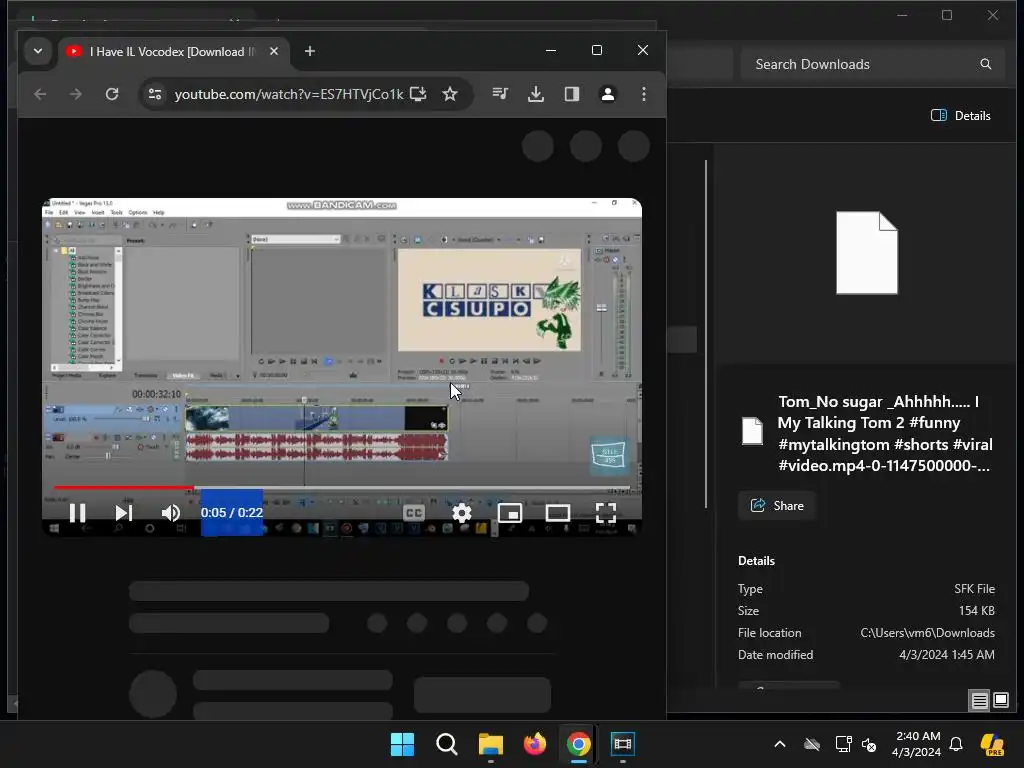The image size is (1024, 768).
Task: Reload the Chrome page
Action: 112,94
